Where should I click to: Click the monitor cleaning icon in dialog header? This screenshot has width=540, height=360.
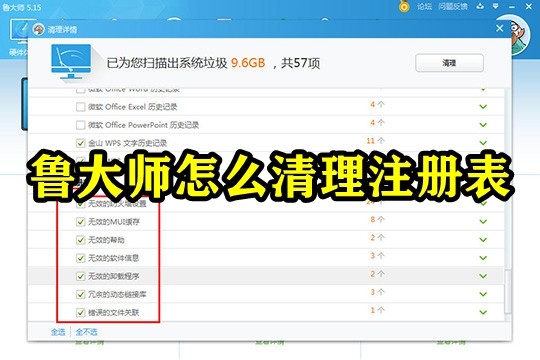click(71, 62)
